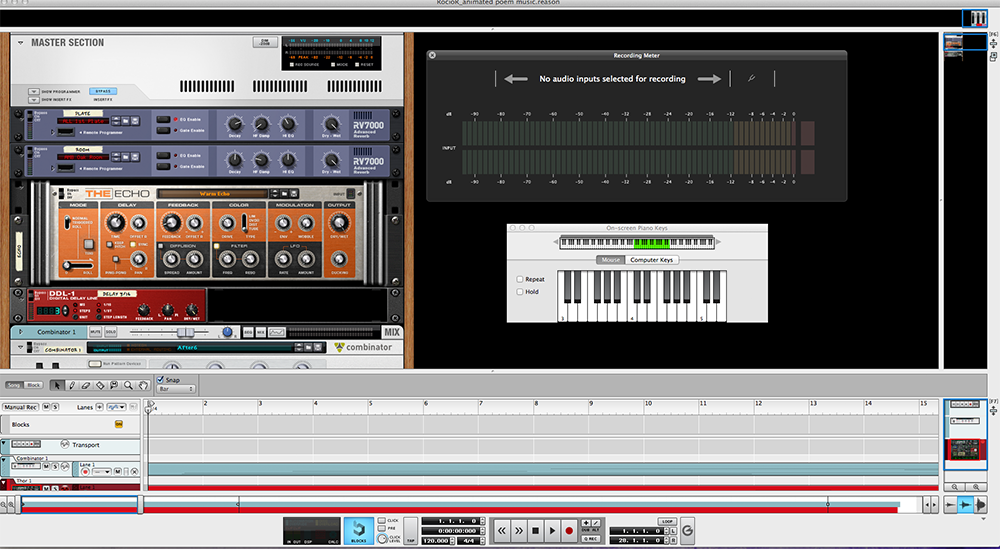This screenshot has height=549, width=1000.
Task: Click the Dry/Wet knob on DDL-1
Action: click(x=191, y=310)
